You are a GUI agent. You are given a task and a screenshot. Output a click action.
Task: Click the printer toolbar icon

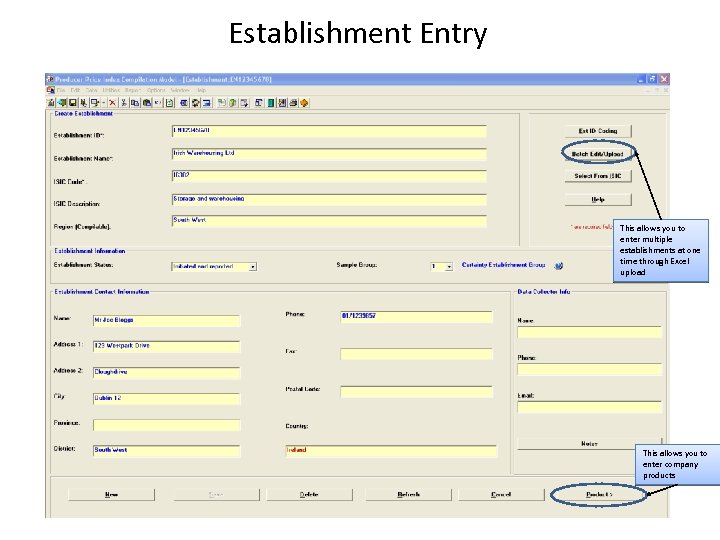click(x=293, y=103)
